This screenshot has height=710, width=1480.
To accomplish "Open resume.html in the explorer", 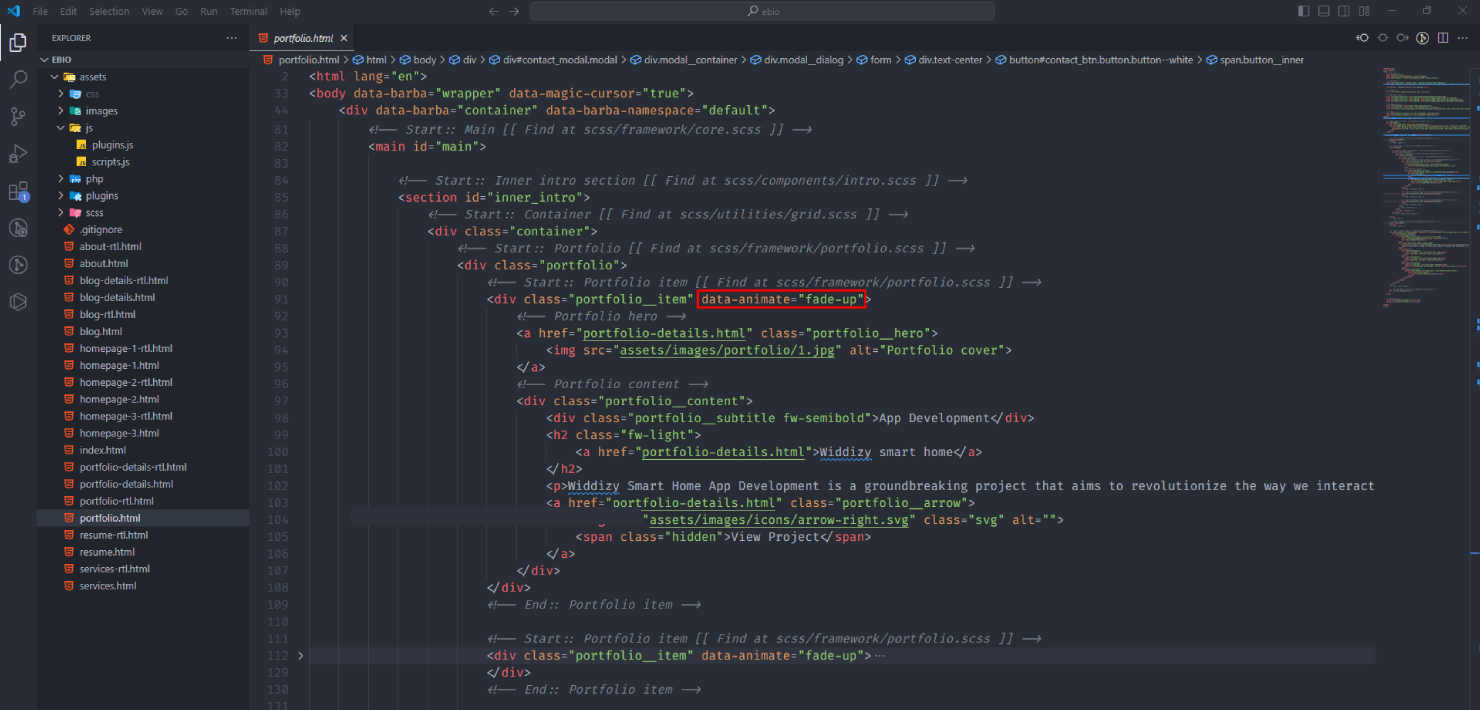I will tap(107, 552).
